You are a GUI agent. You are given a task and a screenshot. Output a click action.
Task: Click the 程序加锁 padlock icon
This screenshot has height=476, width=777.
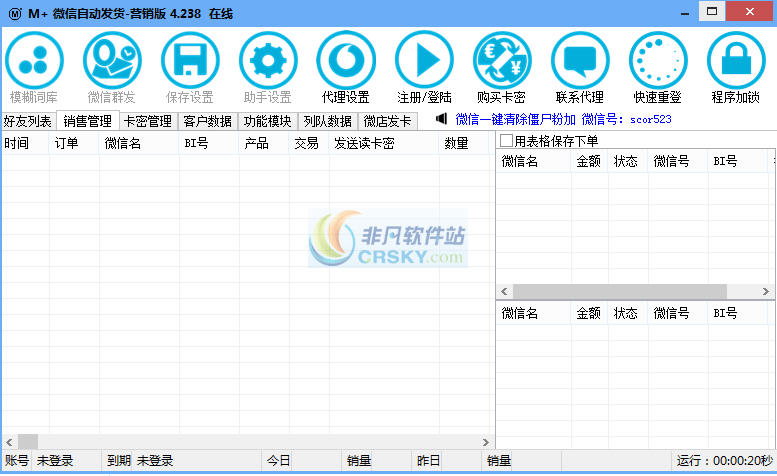point(736,60)
